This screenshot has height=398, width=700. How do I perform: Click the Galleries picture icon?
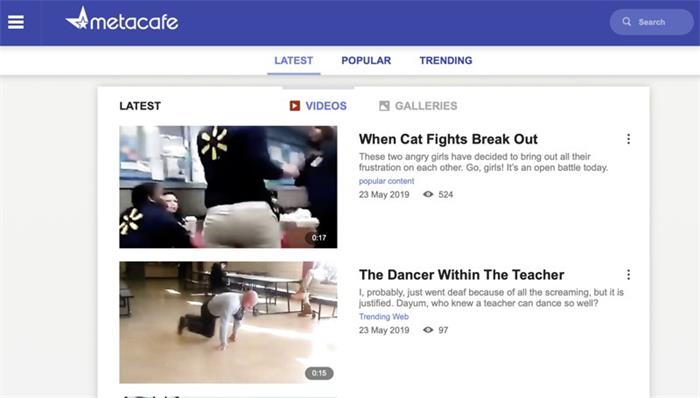coord(384,106)
